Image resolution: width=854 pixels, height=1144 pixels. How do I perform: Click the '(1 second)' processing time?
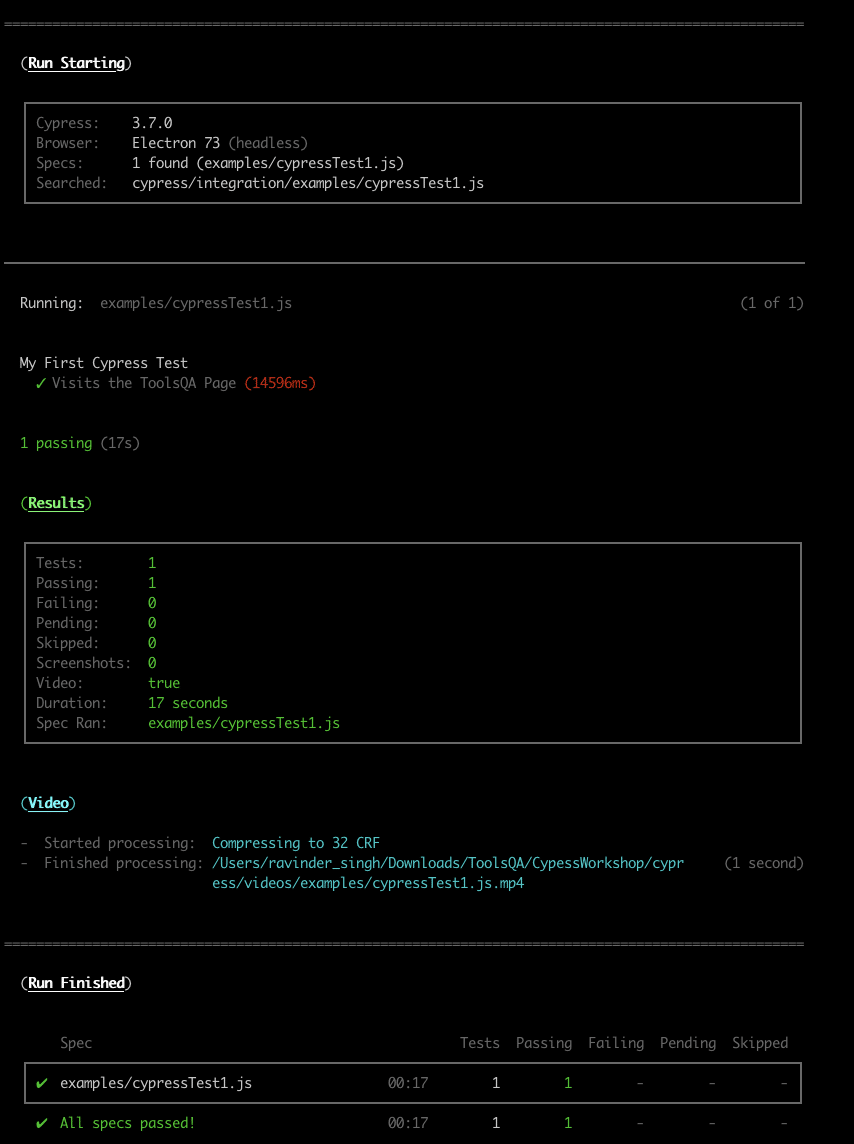coord(764,864)
